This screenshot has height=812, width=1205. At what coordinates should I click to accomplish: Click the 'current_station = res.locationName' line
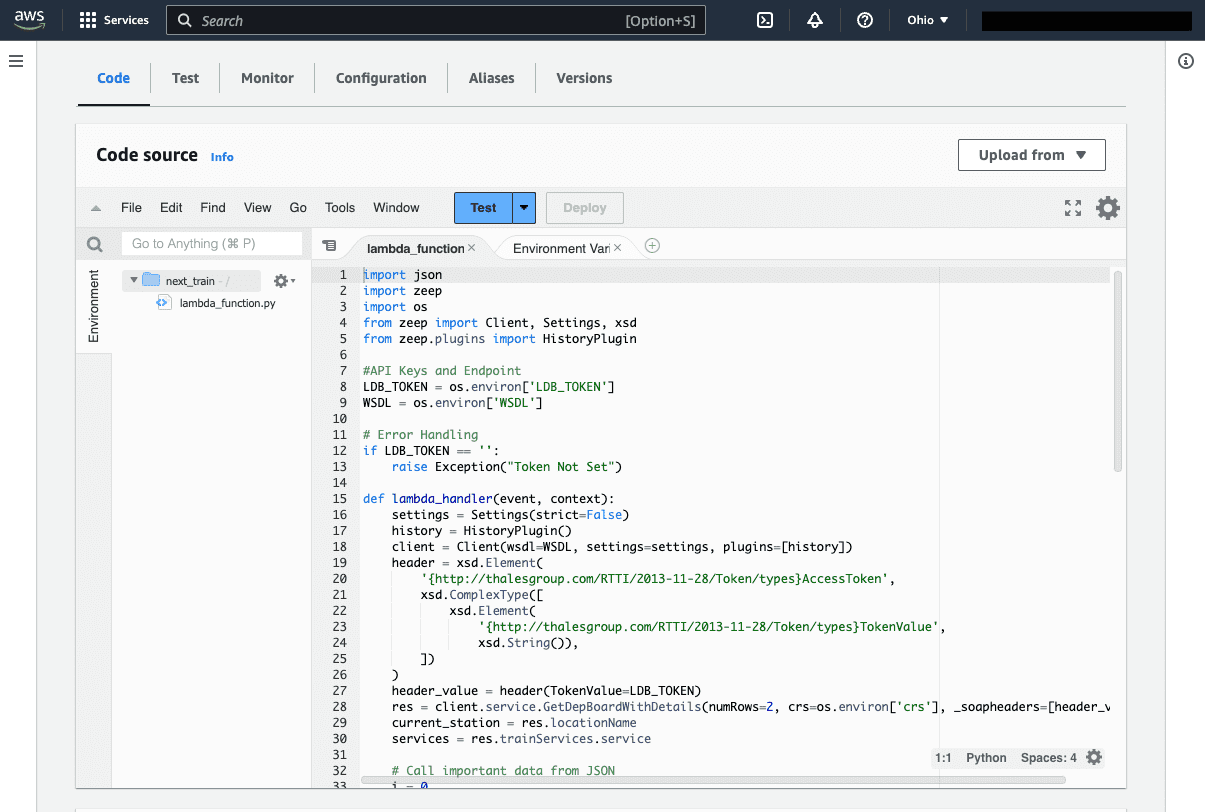[x=514, y=723]
